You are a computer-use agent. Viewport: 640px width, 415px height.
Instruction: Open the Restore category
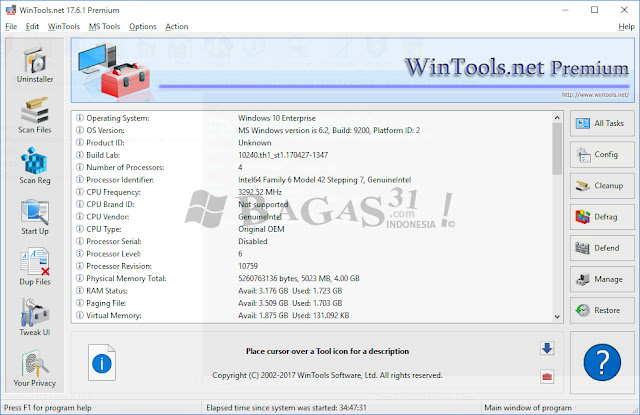pos(602,311)
